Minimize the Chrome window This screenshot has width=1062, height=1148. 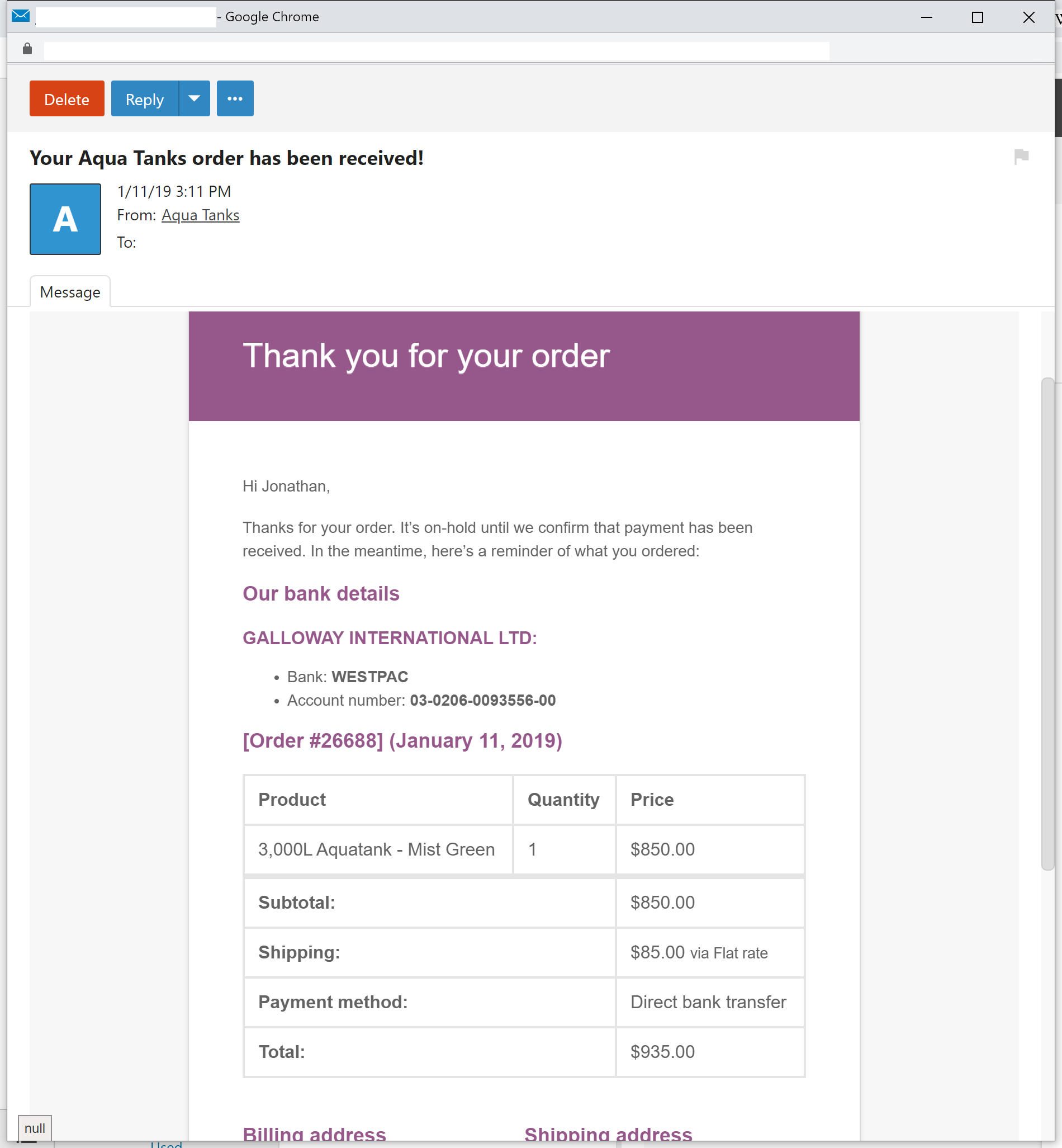[x=926, y=17]
